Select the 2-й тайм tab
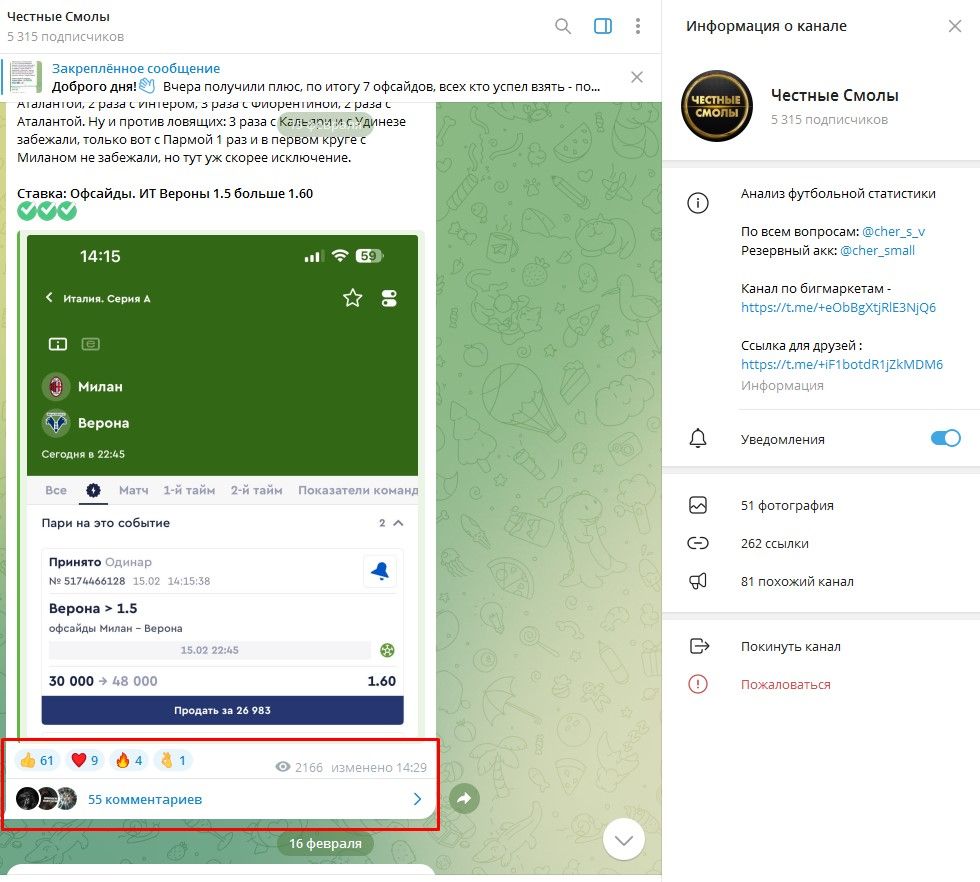Image resolution: width=980 pixels, height=882 pixels. click(x=256, y=491)
